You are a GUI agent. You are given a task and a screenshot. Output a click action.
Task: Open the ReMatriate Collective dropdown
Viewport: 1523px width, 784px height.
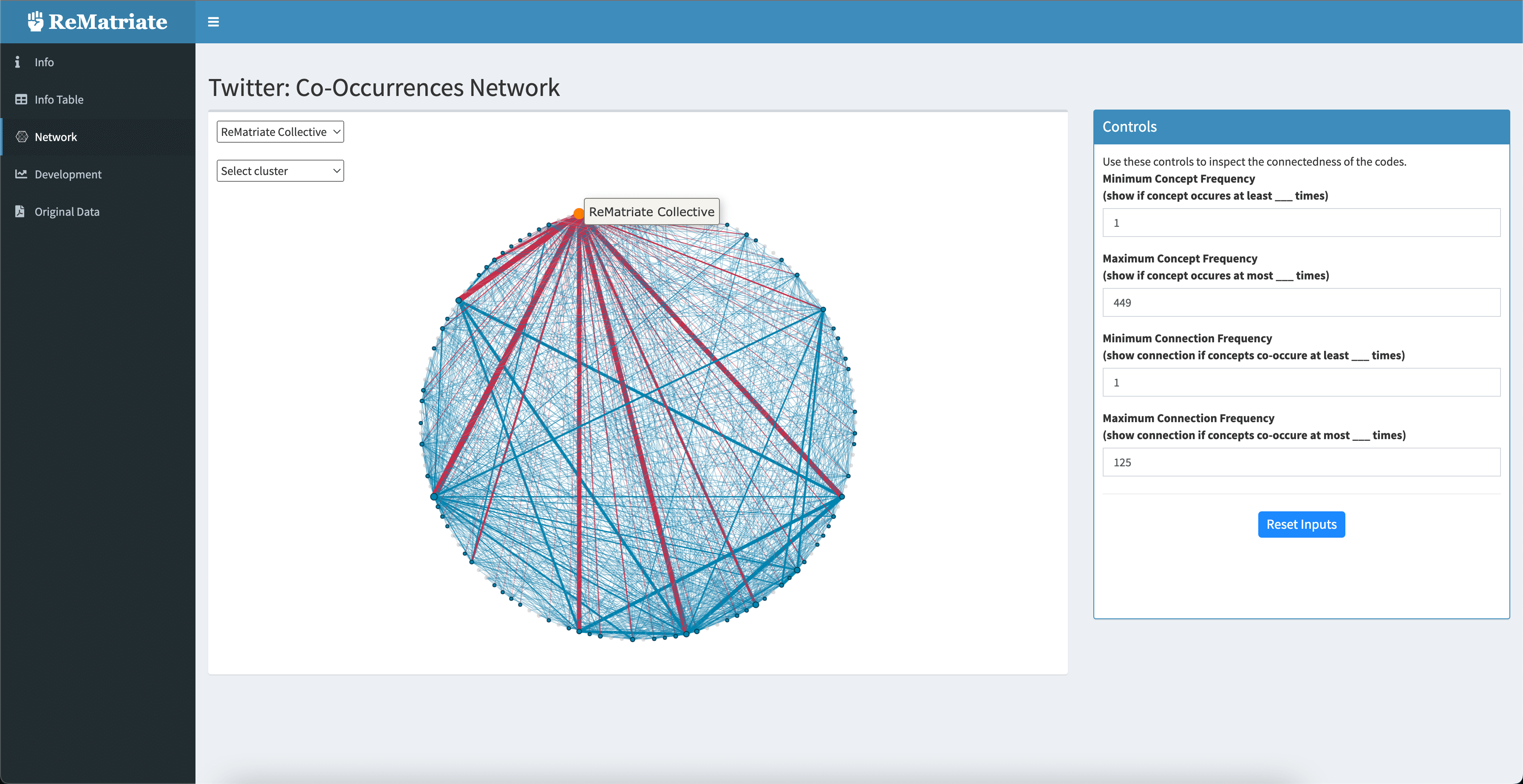(x=280, y=132)
